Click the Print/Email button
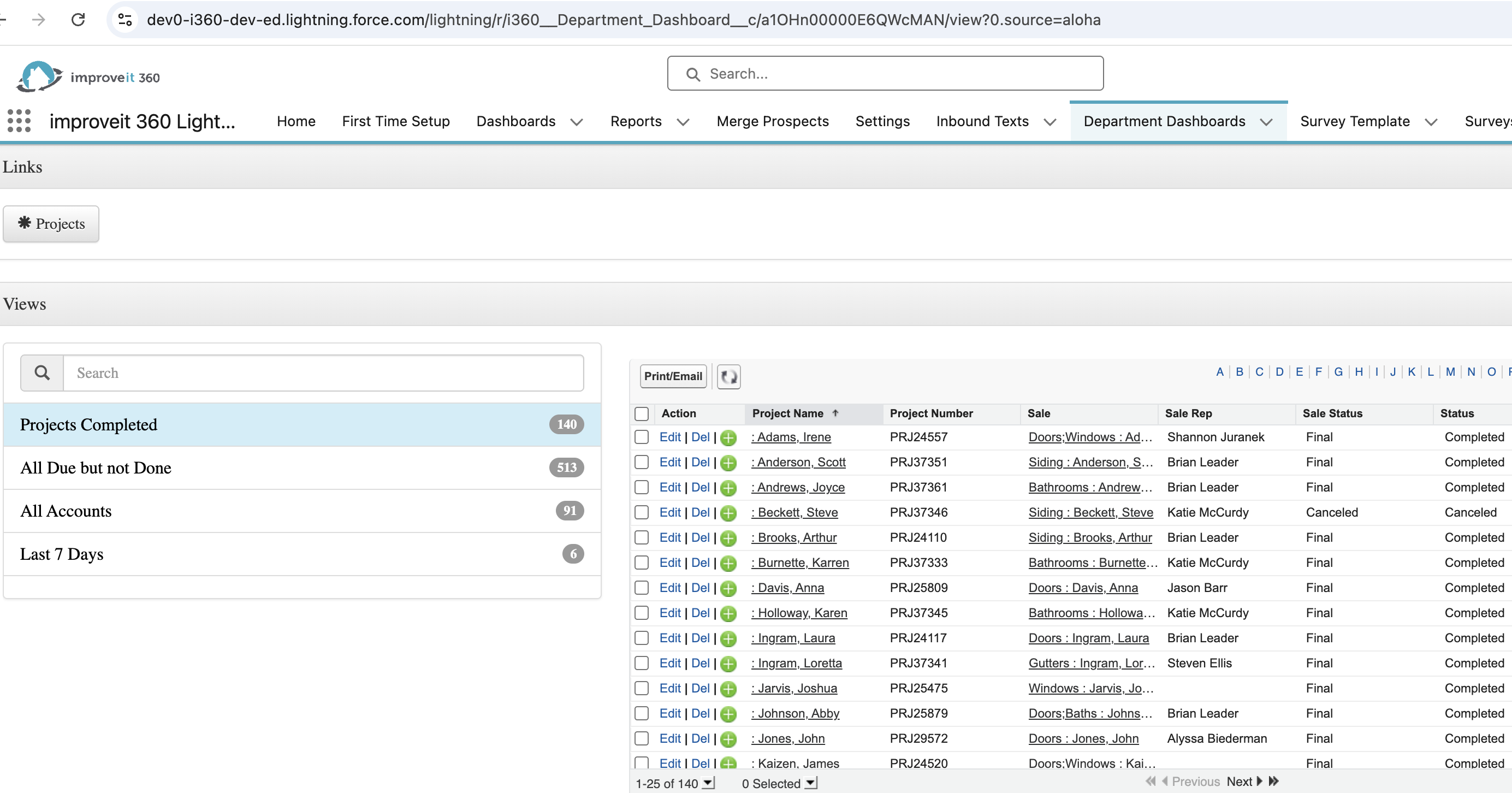Viewport: 1512px width, 793px height. (673, 376)
